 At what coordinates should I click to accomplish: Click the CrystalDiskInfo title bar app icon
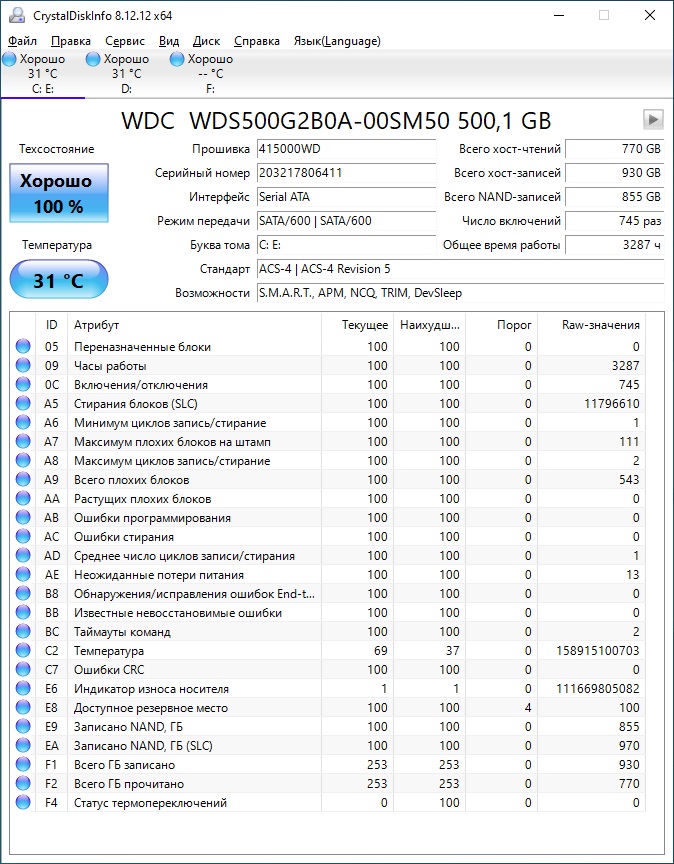[x=16, y=15]
